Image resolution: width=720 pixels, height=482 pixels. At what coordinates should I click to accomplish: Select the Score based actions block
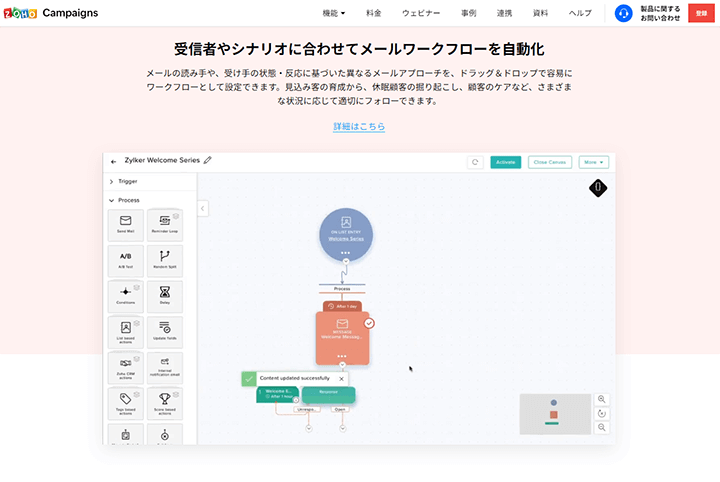pyautogui.click(x=165, y=404)
